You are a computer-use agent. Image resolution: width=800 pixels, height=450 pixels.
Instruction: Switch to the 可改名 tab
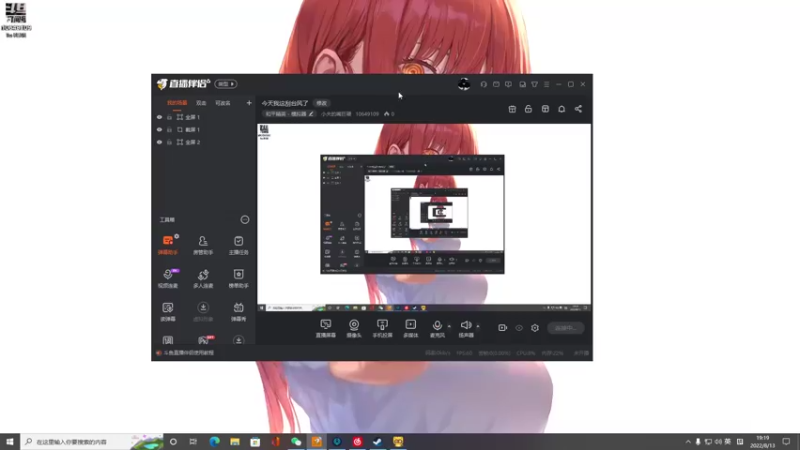coord(222,103)
